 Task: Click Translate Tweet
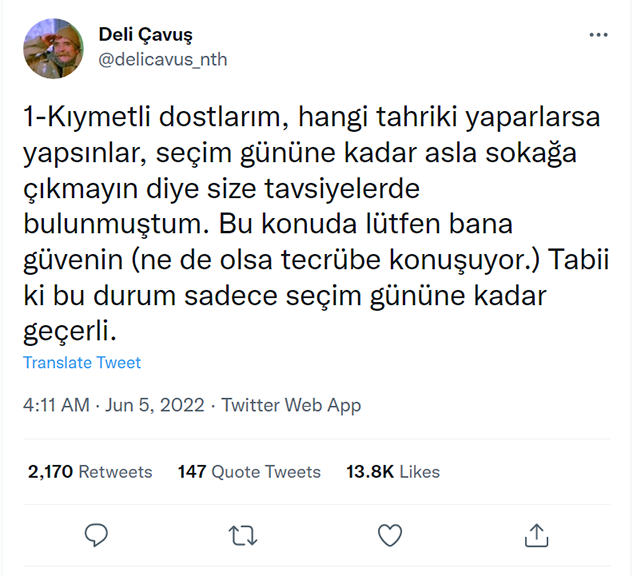(x=82, y=363)
